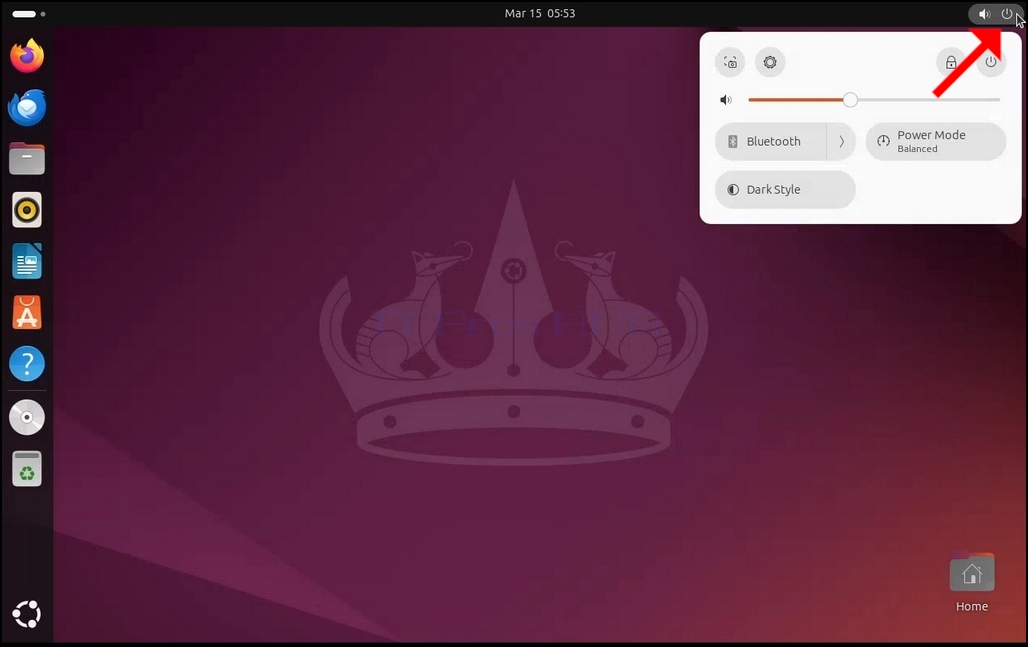Click the screenshot icon in quick settings
1028x647 pixels.
point(730,62)
